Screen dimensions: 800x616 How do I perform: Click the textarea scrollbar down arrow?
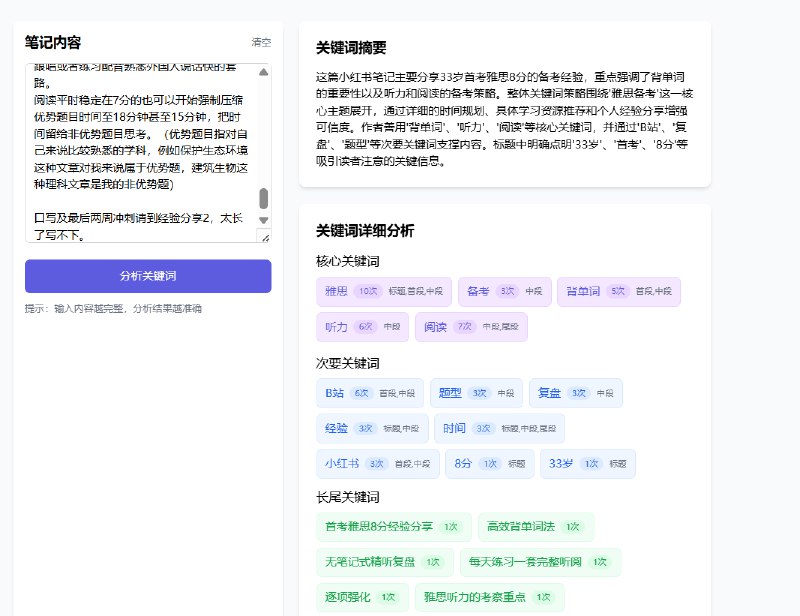click(263, 220)
